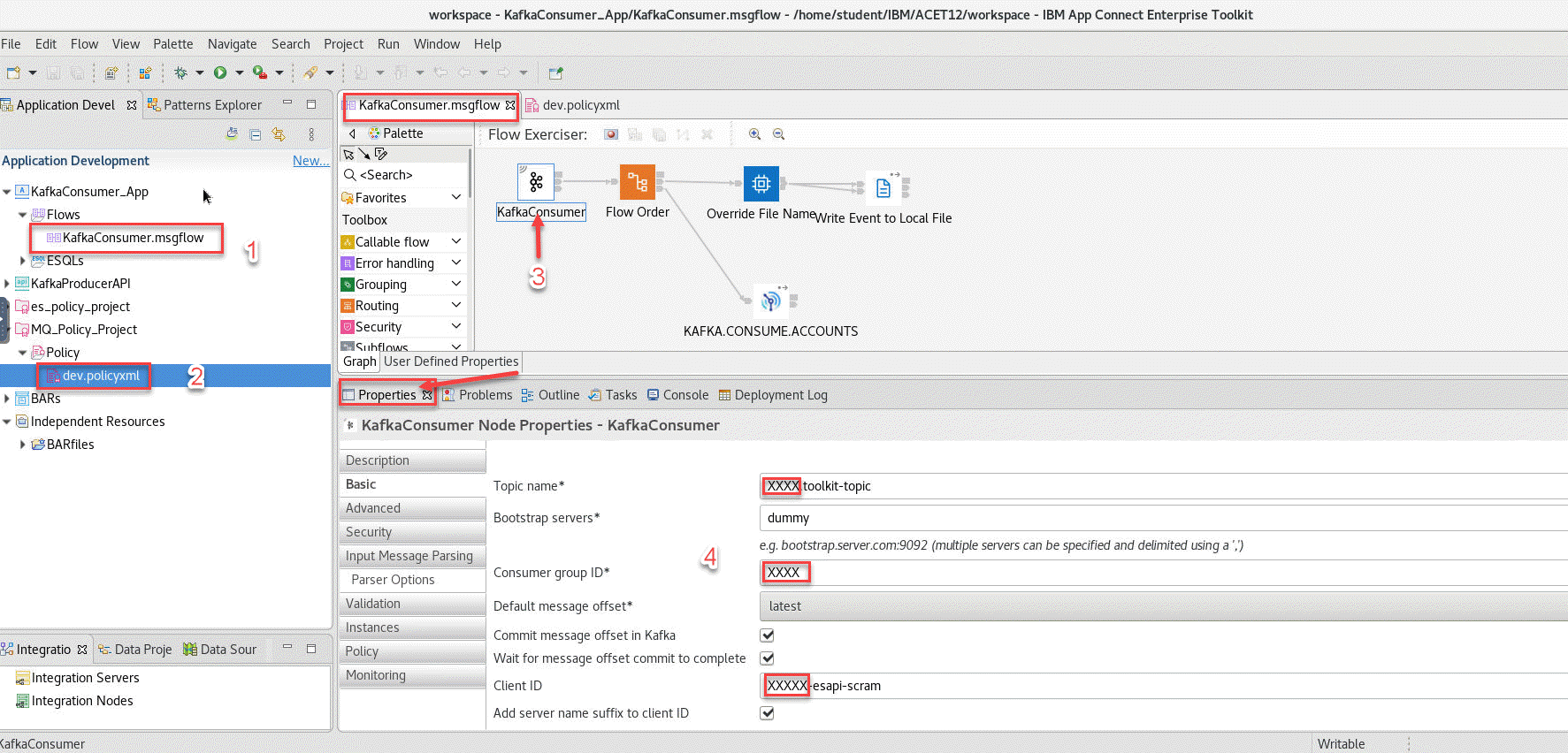Viewport: 1568px width, 753px height.
Task: Open the Navigate menu
Action: point(232,44)
